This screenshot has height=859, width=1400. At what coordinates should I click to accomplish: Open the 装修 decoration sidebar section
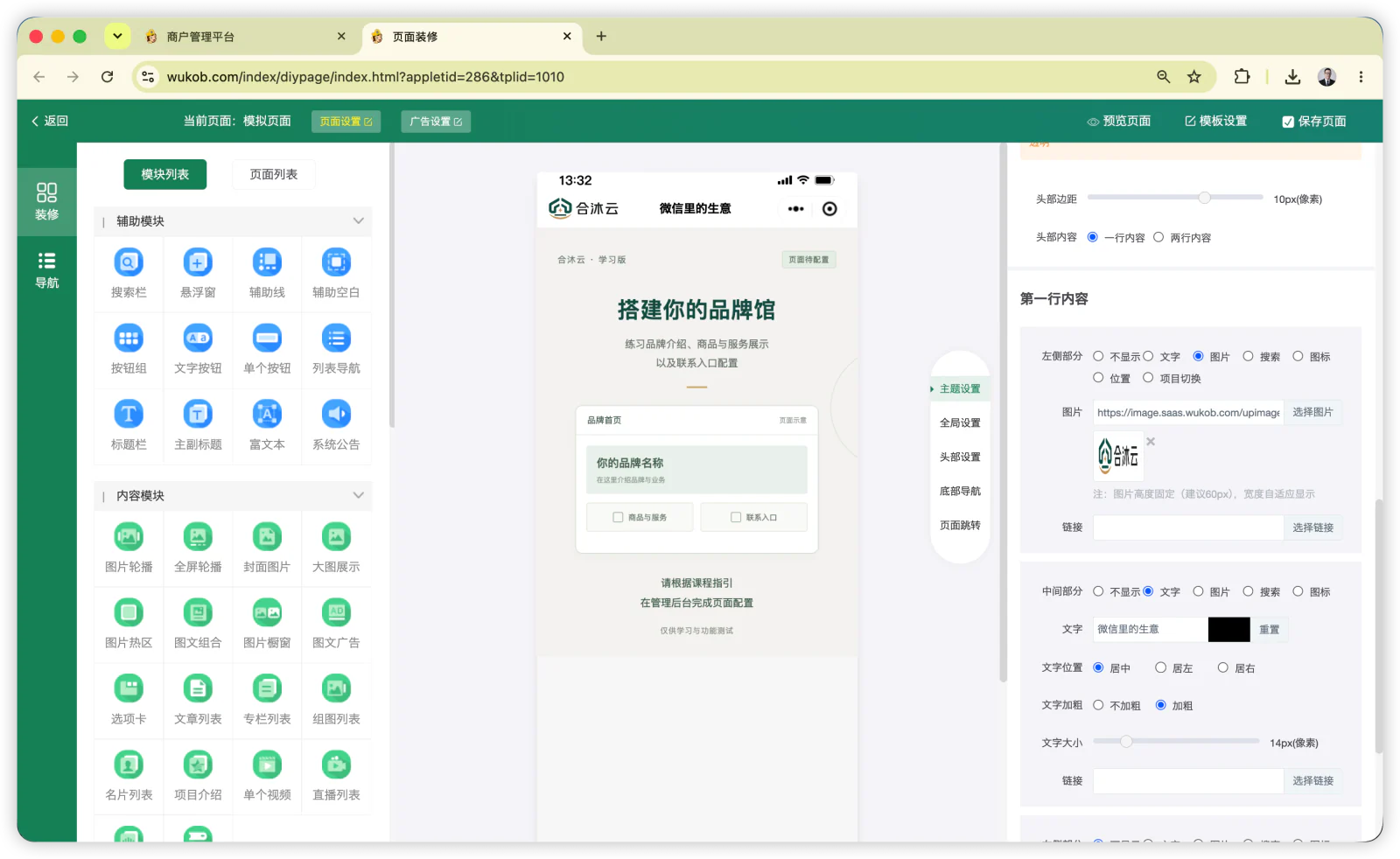(x=47, y=201)
